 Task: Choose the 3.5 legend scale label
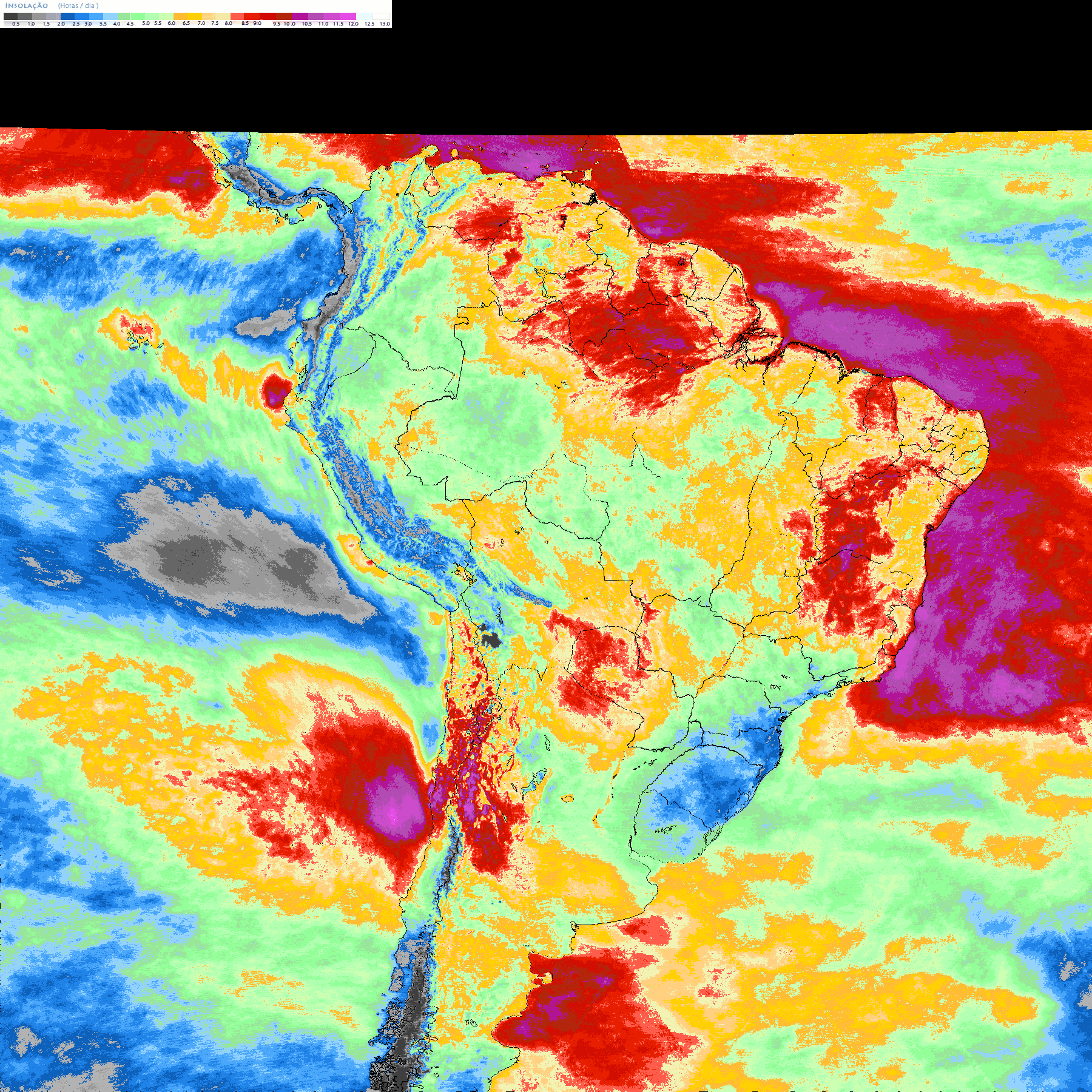[103, 24]
